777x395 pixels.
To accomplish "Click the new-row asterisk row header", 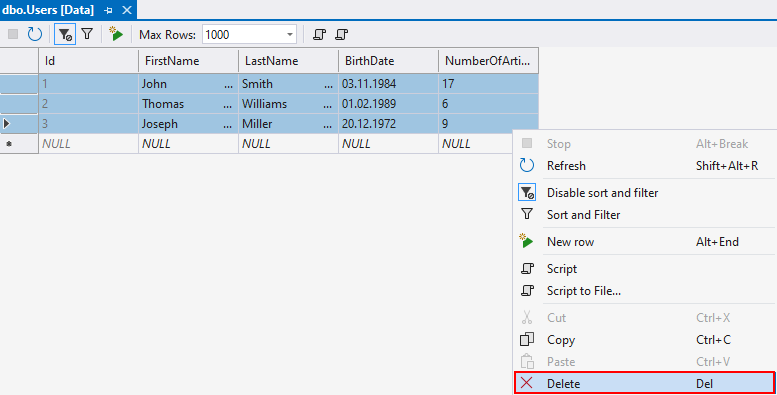I will tap(19, 144).
